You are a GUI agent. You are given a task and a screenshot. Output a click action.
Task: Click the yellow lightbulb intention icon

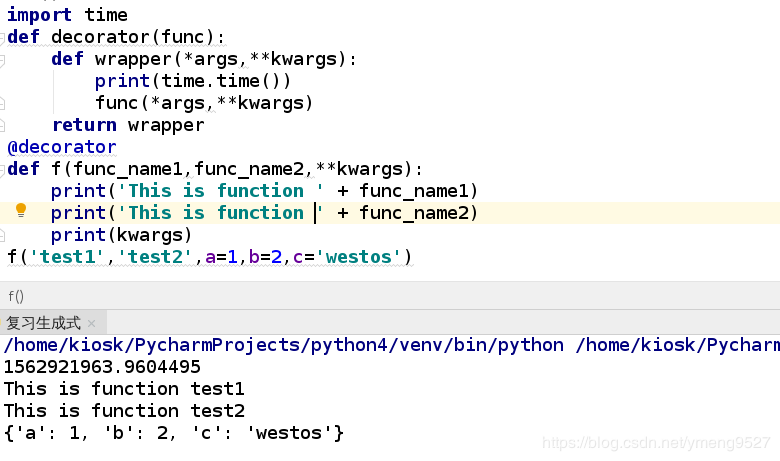(21, 210)
